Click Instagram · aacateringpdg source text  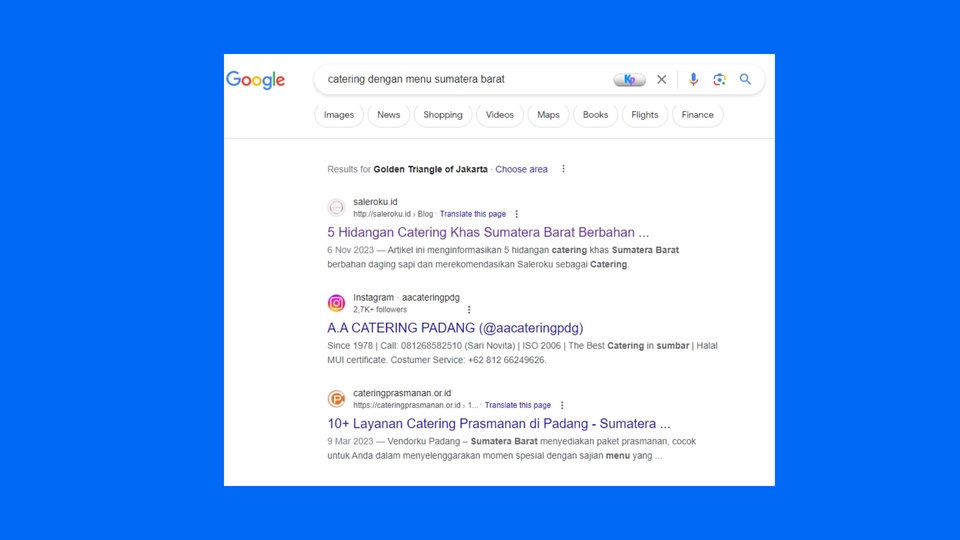coord(407,298)
